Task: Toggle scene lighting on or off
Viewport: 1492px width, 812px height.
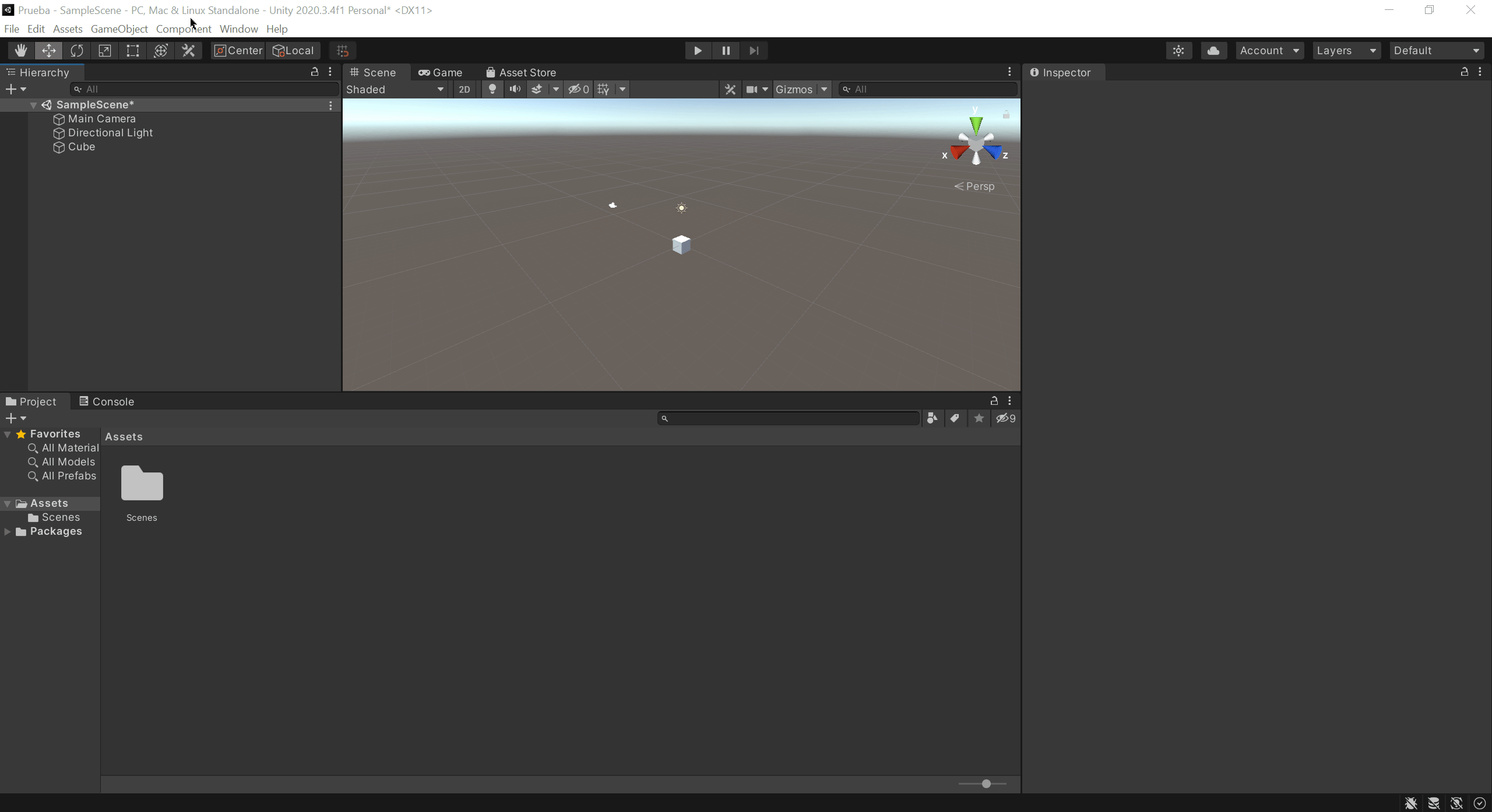Action: point(492,89)
